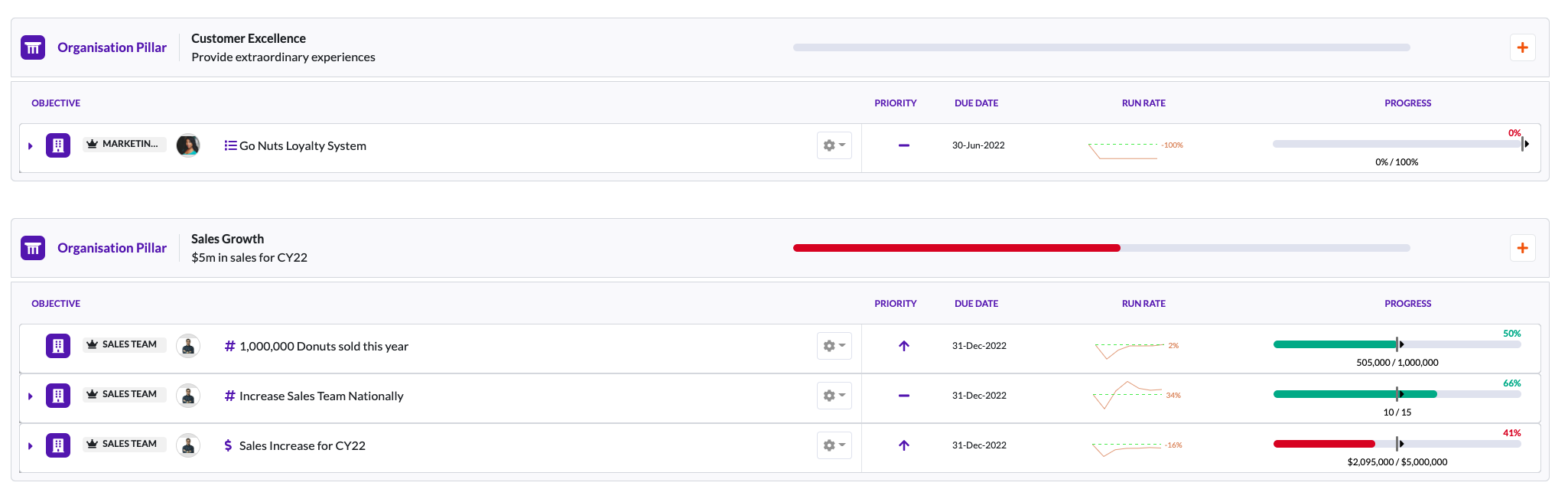1568x502 pixels.
Task: Add an objective to Sales Growth pillar
Action: (1522, 248)
